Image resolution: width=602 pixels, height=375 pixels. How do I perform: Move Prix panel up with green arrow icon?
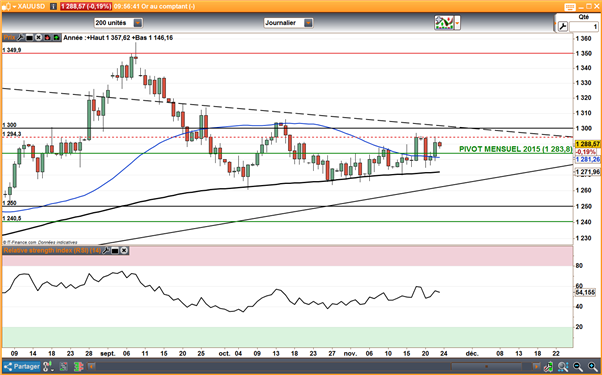point(56,38)
